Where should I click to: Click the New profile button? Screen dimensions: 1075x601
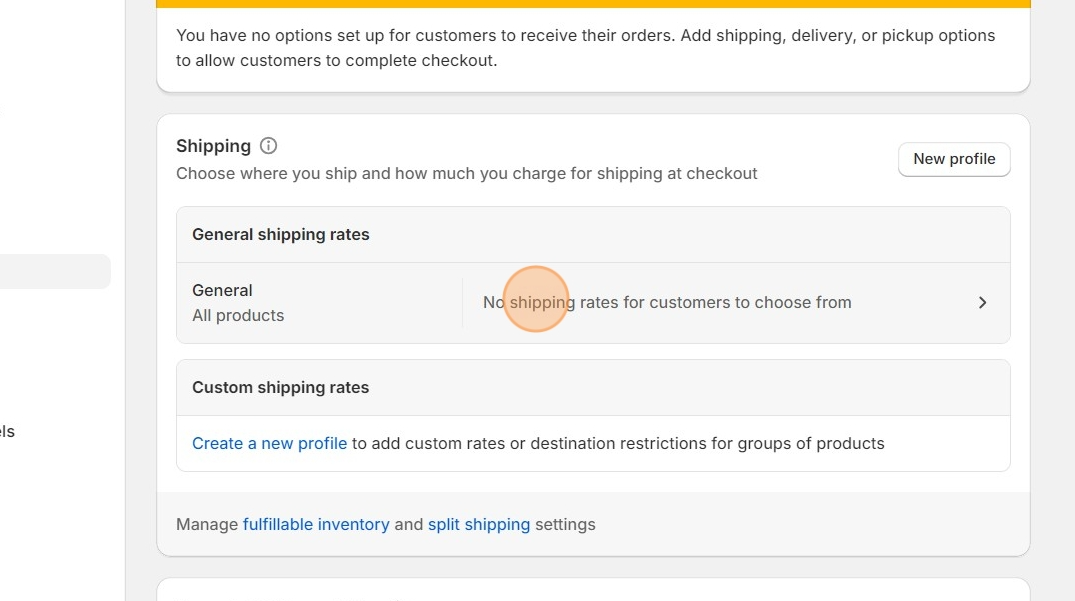tap(954, 160)
